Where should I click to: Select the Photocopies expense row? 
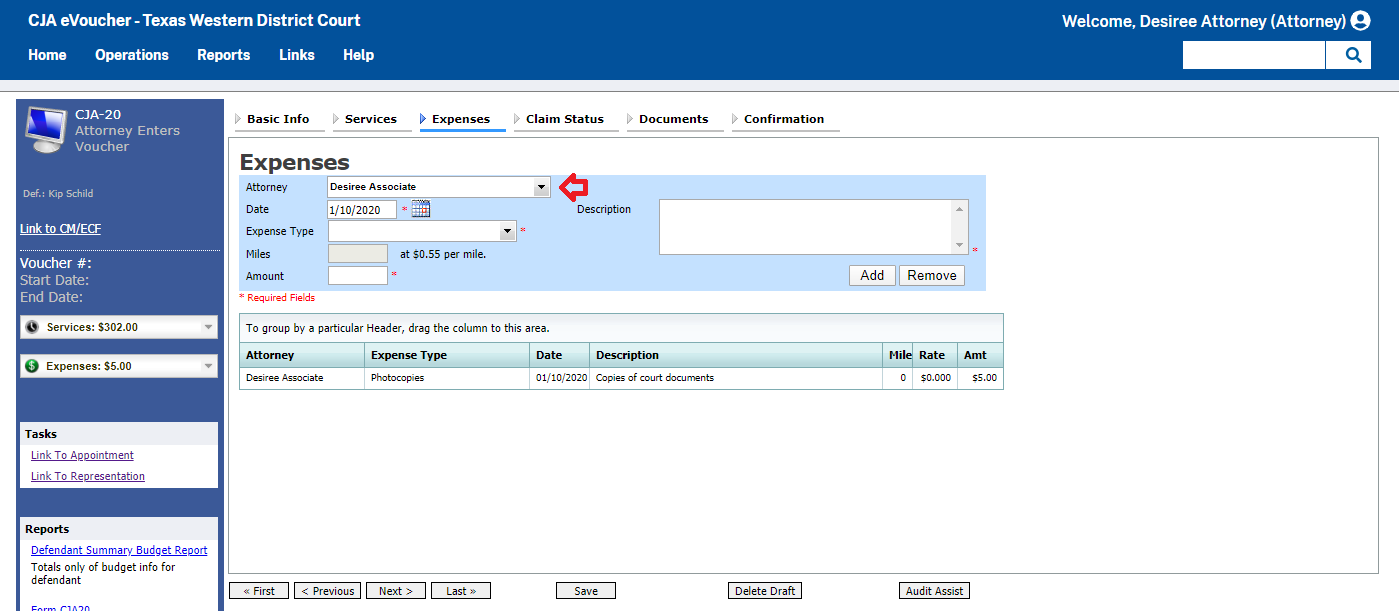pyautogui.click(x=620, y=378)
